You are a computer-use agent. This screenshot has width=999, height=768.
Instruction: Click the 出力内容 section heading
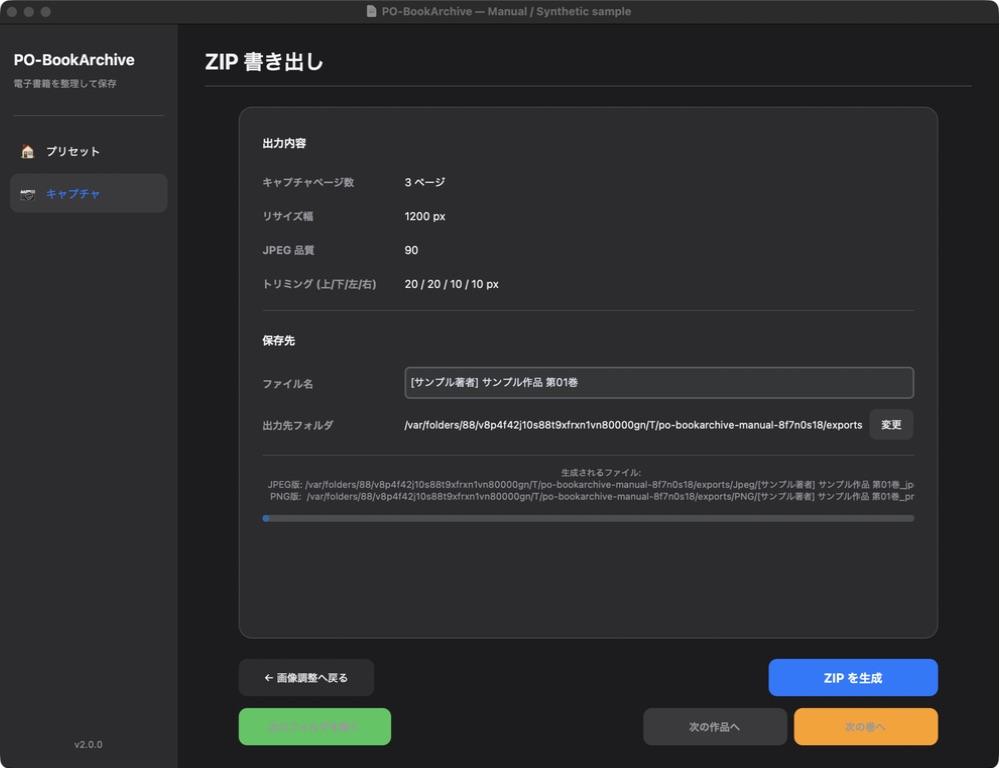[x=284, y=143]
